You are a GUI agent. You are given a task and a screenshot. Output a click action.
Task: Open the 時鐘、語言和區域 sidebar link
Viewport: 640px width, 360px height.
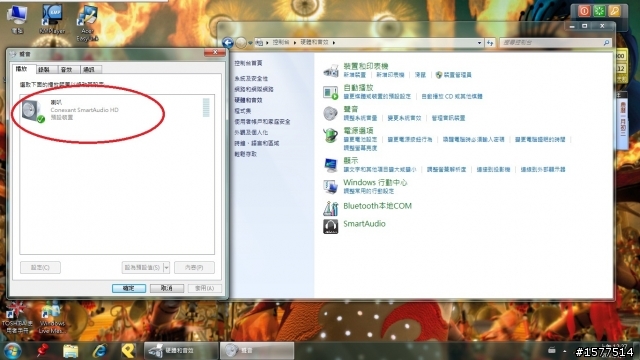coord(257,143)
